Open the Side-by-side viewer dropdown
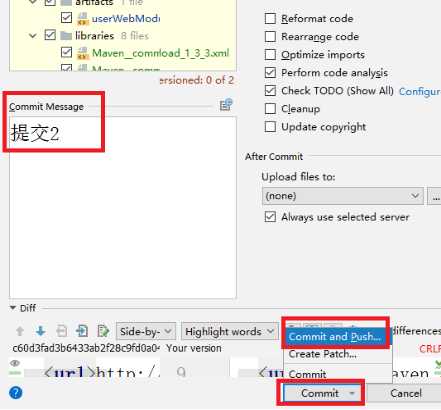Image resolution: width=441 pixels, height=410 pixels. tap(146, 331)
